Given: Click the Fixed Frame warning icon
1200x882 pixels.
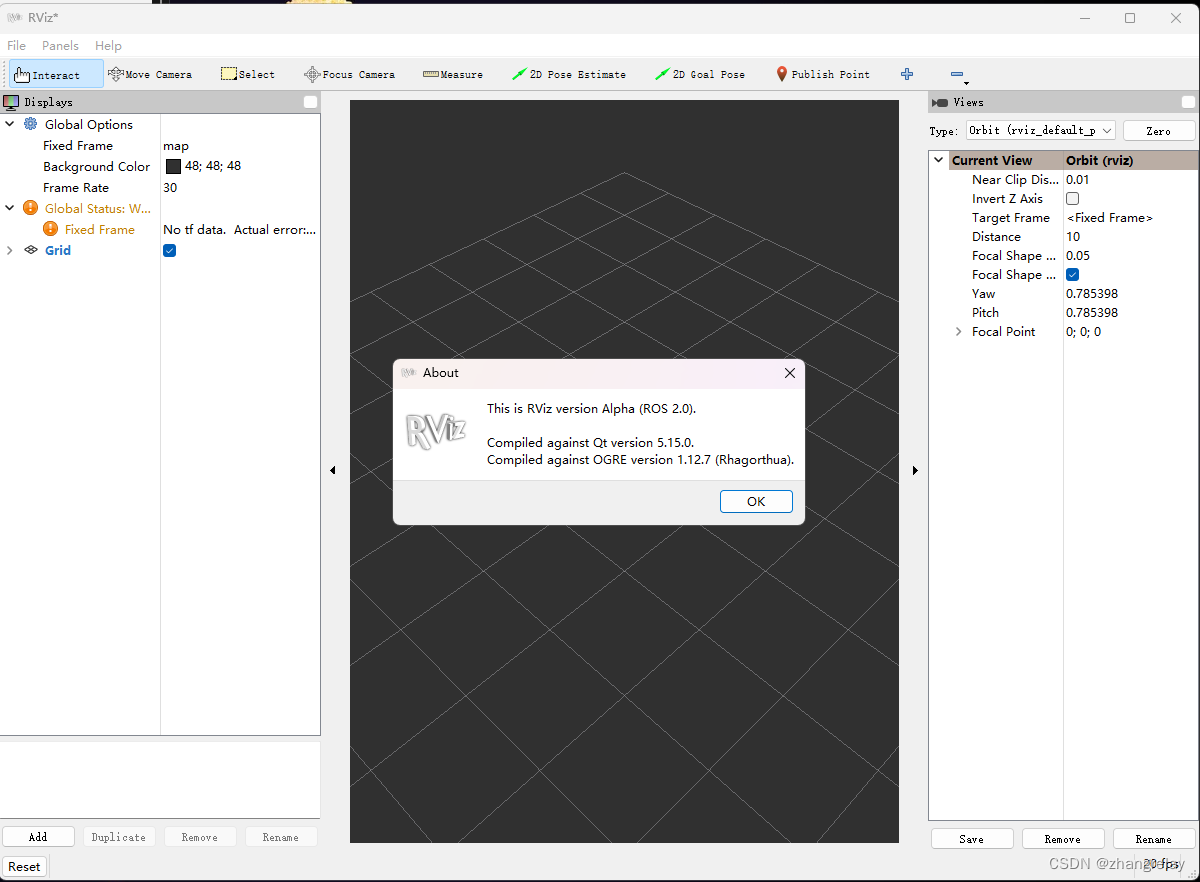Looking at the screenshot, I should [51, 229].
